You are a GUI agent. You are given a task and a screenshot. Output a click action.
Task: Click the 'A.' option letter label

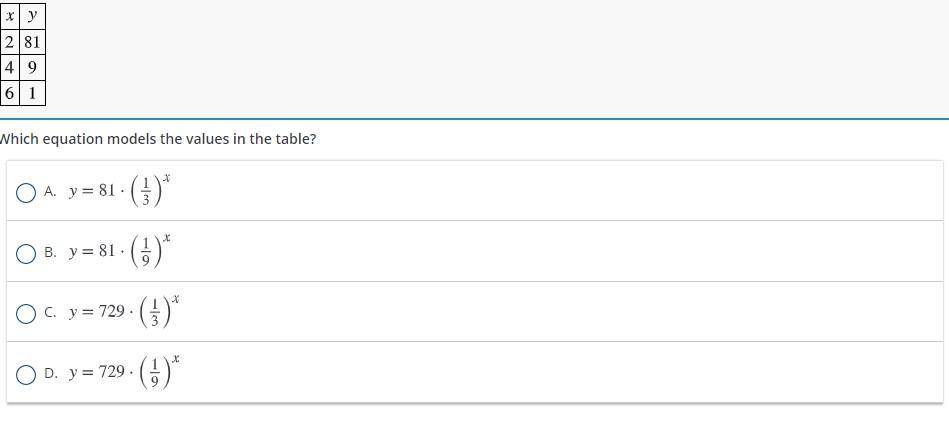pyautogui.click(x=50, y=192)
